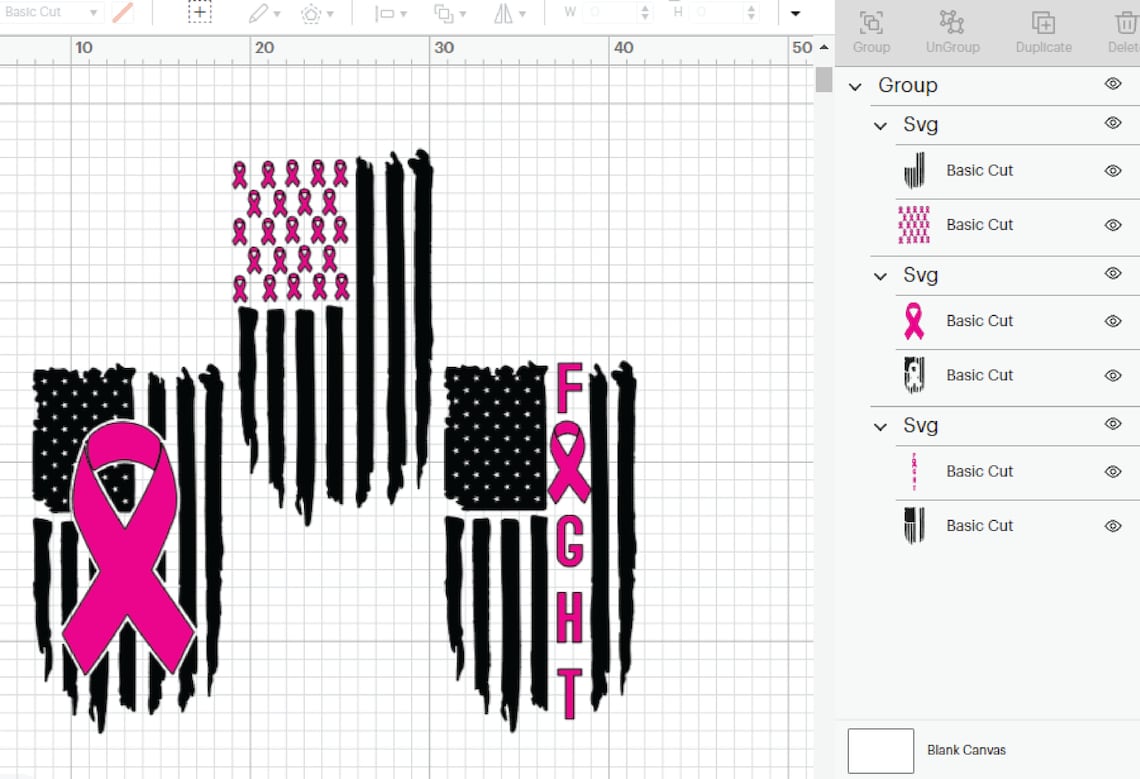Hide the ribbon Basic Cut layer
Viewport: 1140px width, 779px height.
(1112, 321)
